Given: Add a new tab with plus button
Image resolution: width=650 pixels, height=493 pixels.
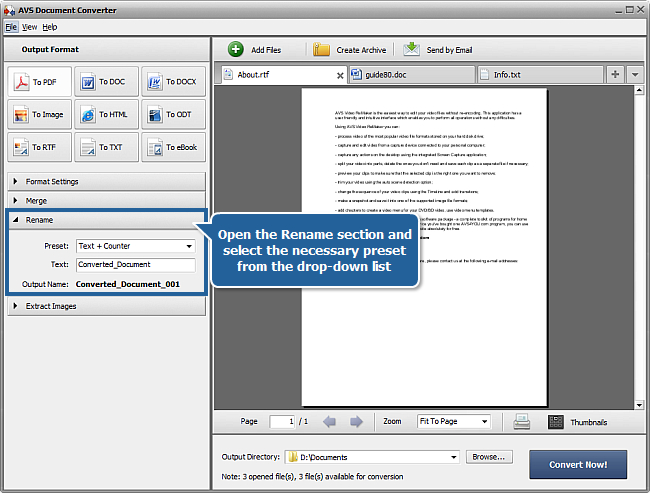Looking at the screenshot, I should pyautogui.click(x=615, y=74).
